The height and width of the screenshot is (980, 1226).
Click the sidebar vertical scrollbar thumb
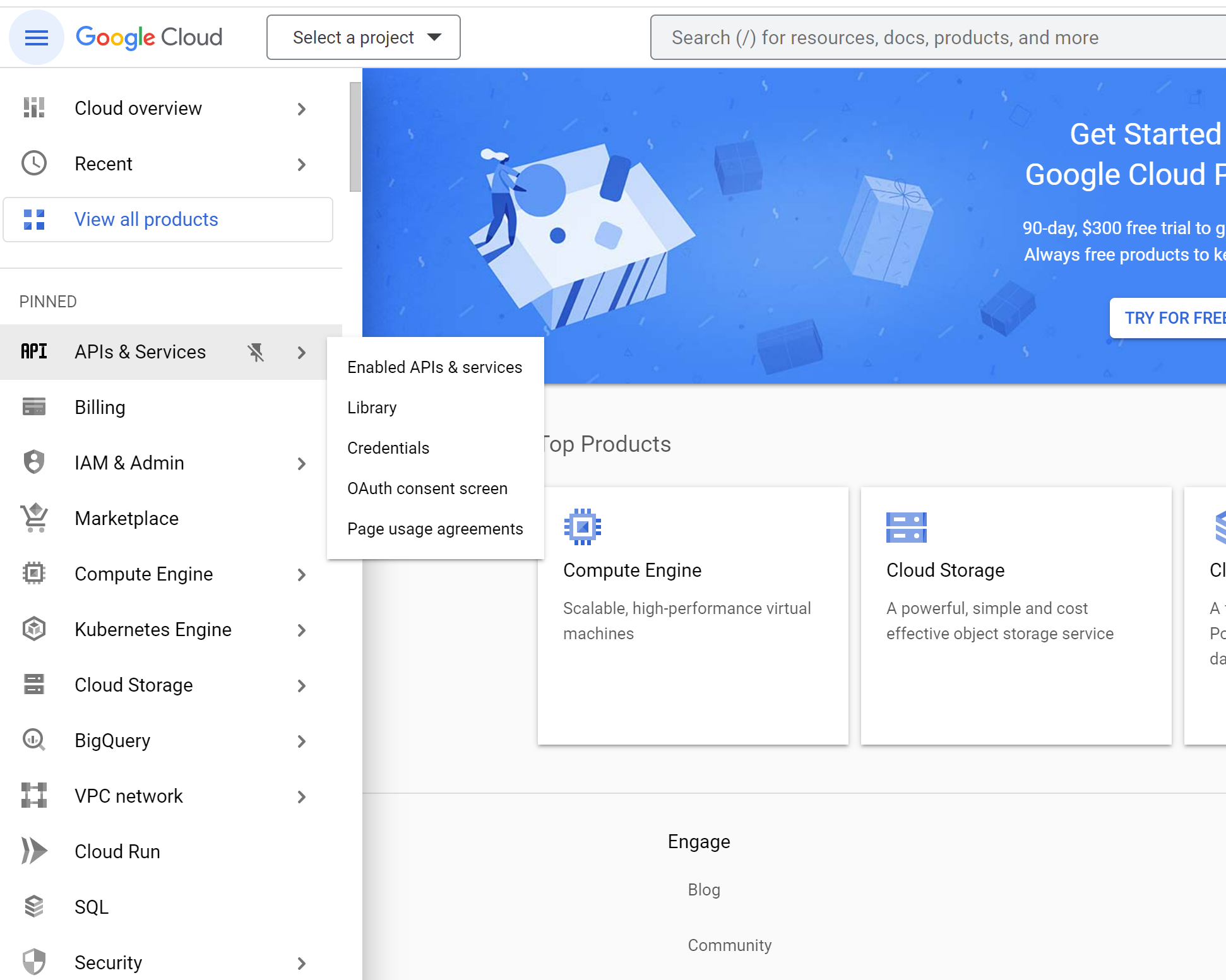[x=355, y=137]
